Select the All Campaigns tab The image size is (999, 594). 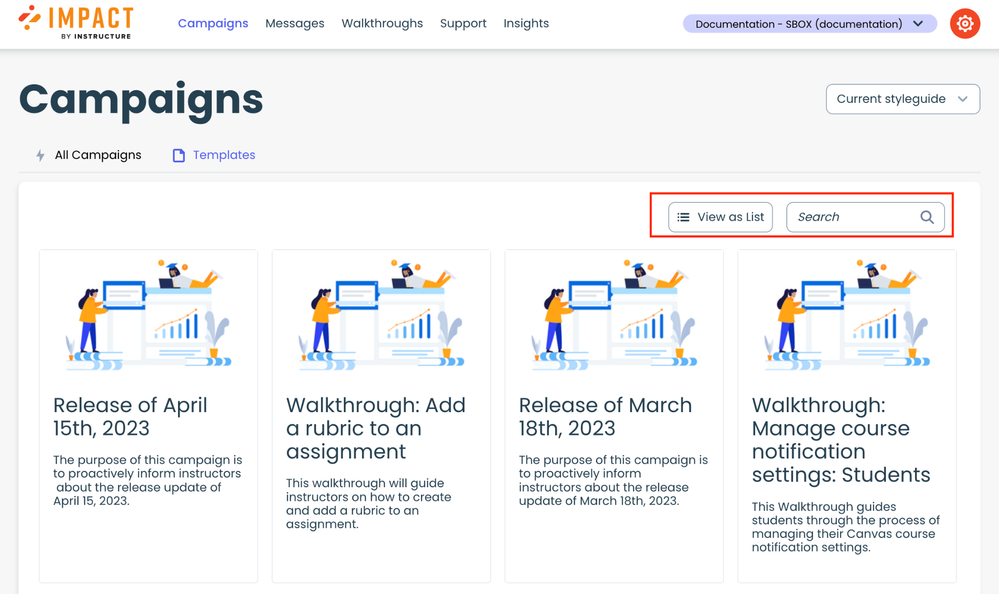coord(98,155)
